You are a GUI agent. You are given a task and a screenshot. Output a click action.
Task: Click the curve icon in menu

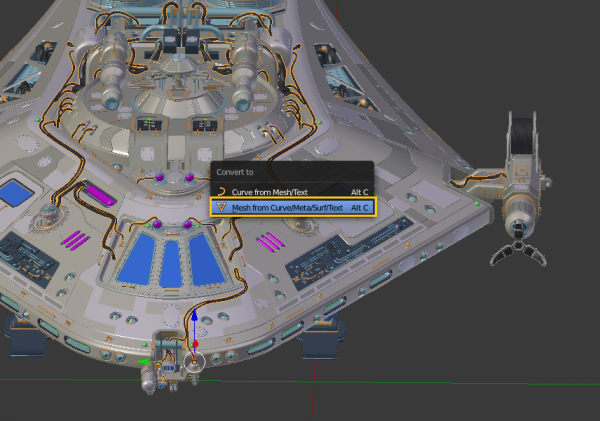coord(221,192)
